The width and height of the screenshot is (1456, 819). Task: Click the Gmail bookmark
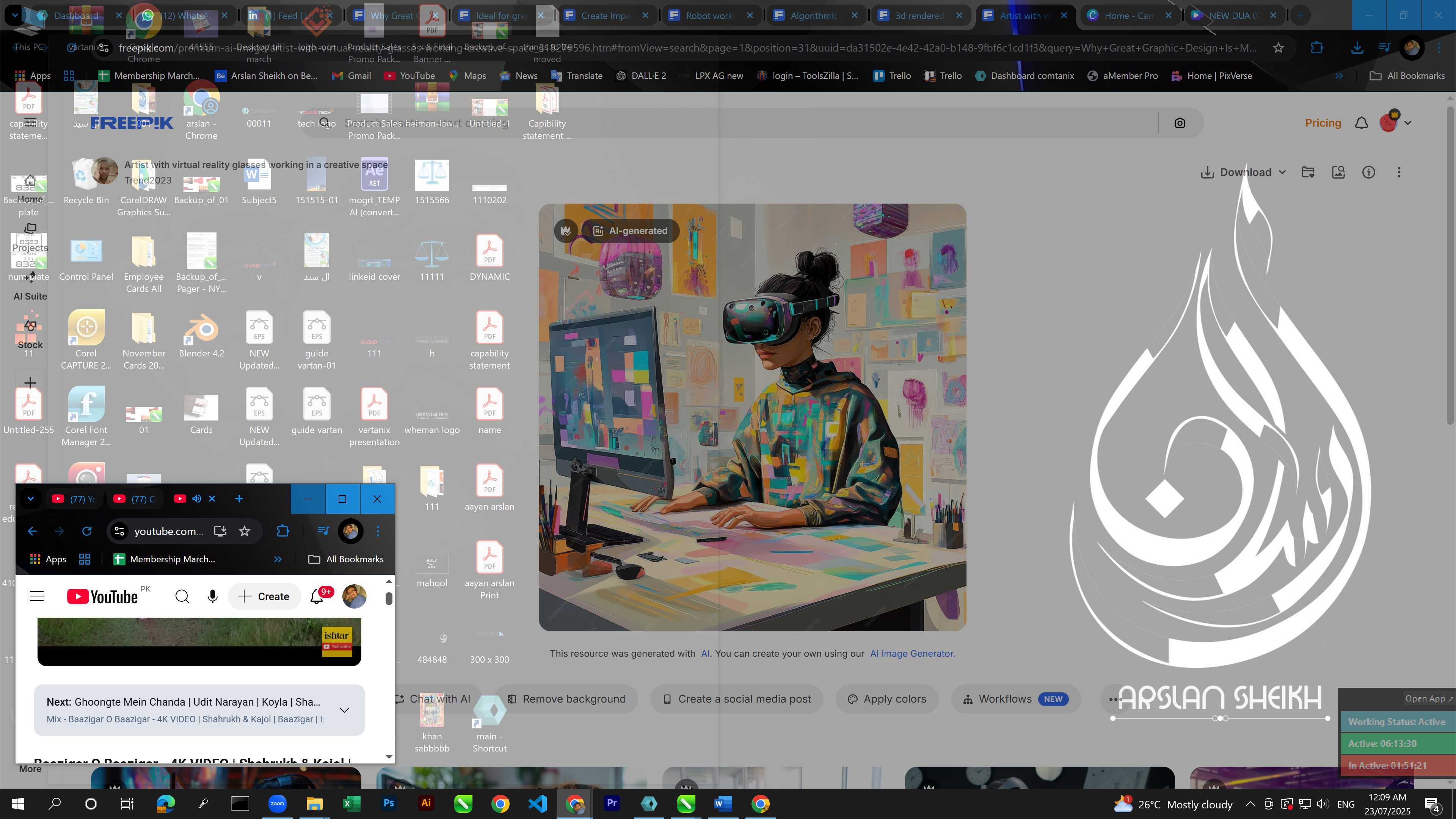(x=351, y=76)
